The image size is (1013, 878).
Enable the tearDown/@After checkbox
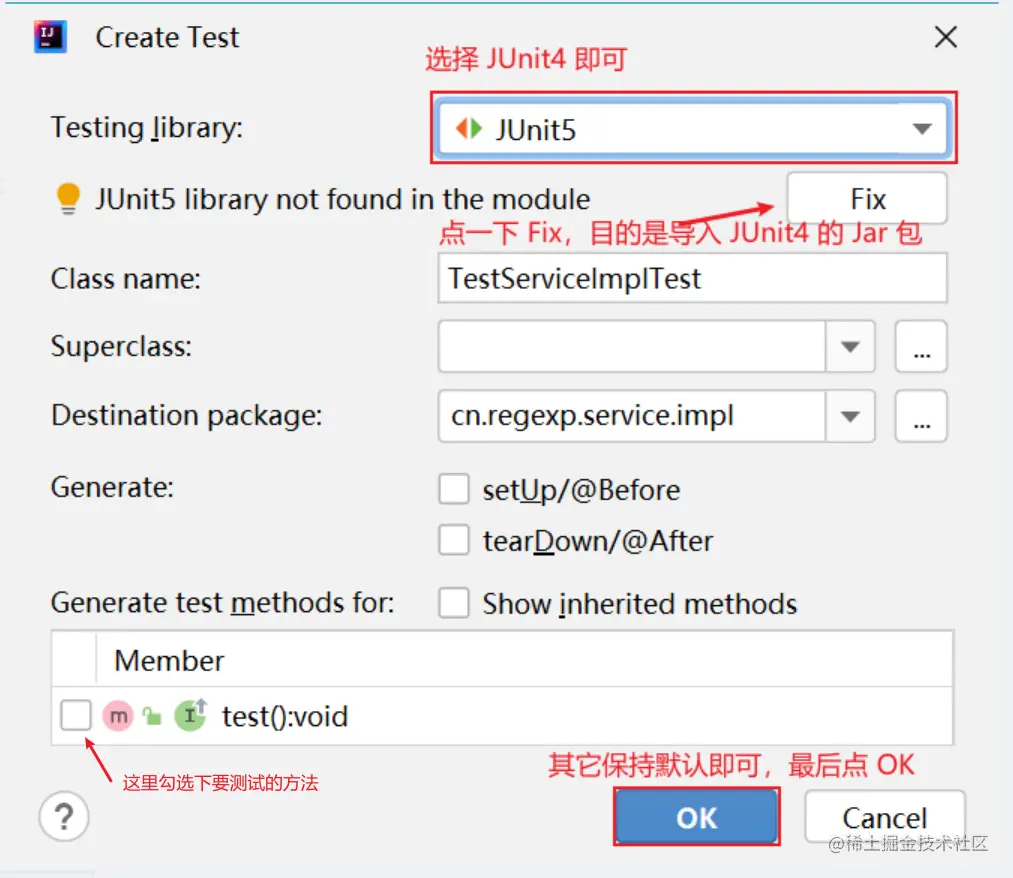click(x=454, y=539)
